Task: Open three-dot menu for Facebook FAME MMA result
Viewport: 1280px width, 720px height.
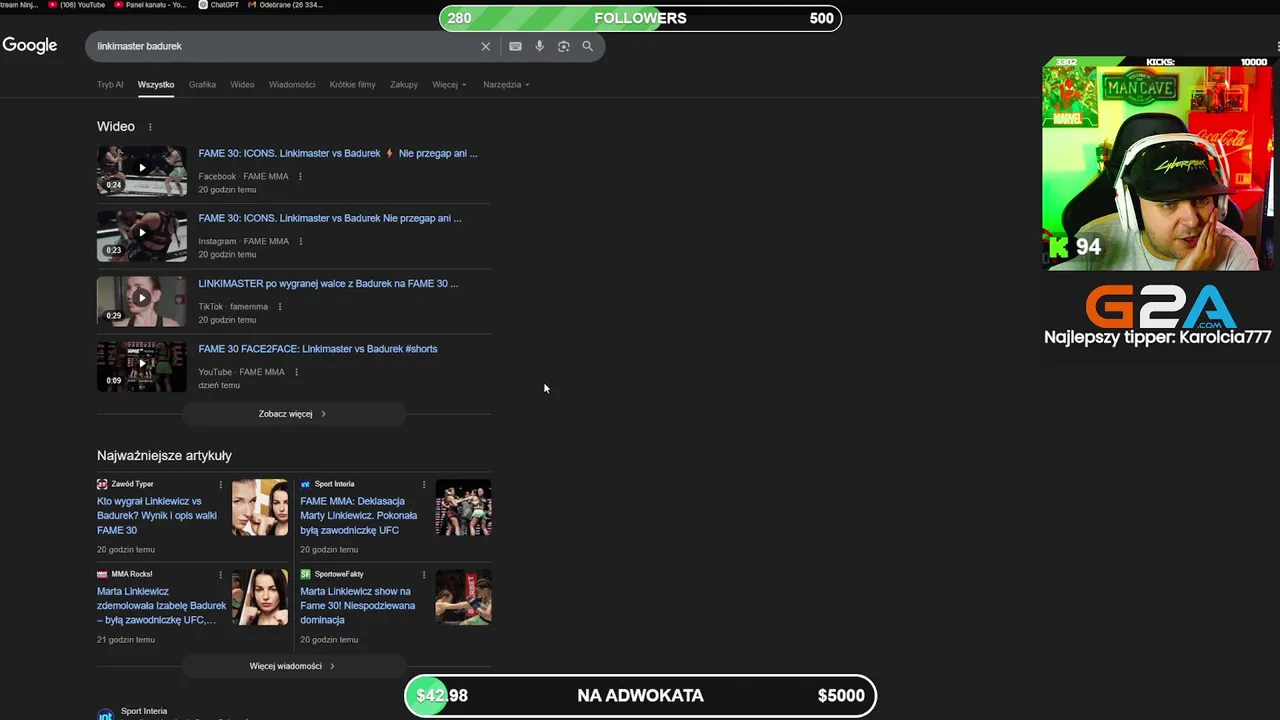Action: pyautogui.click(x=300, y=176)
